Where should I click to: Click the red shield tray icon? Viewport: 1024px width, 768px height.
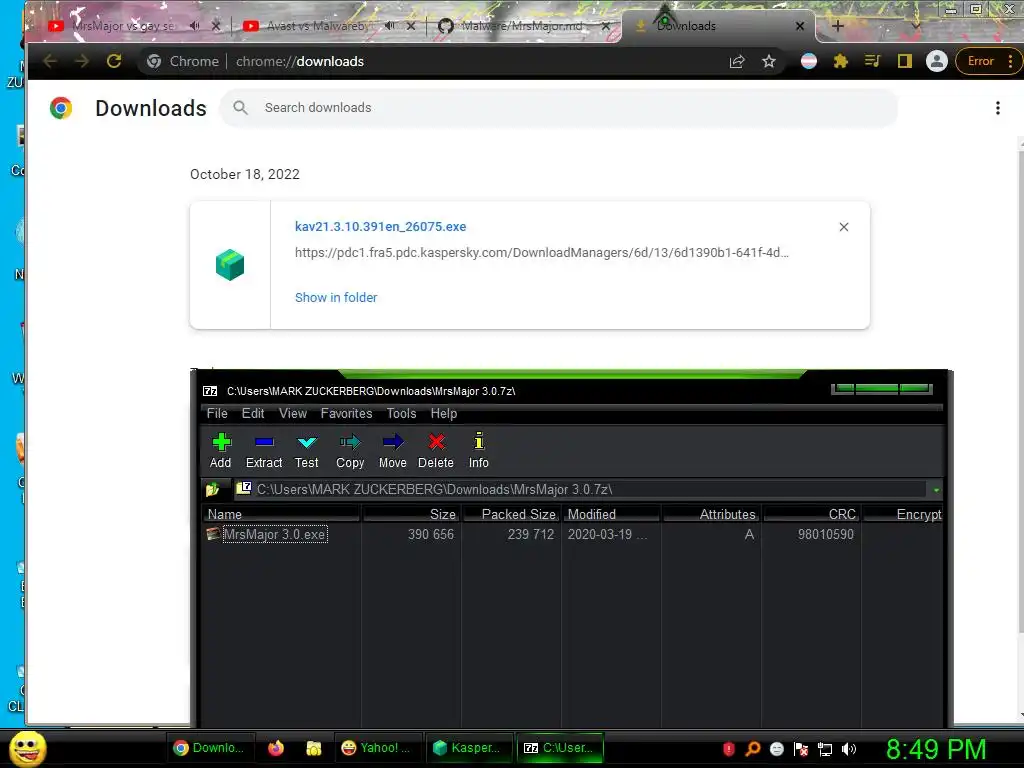coord(729,749)
